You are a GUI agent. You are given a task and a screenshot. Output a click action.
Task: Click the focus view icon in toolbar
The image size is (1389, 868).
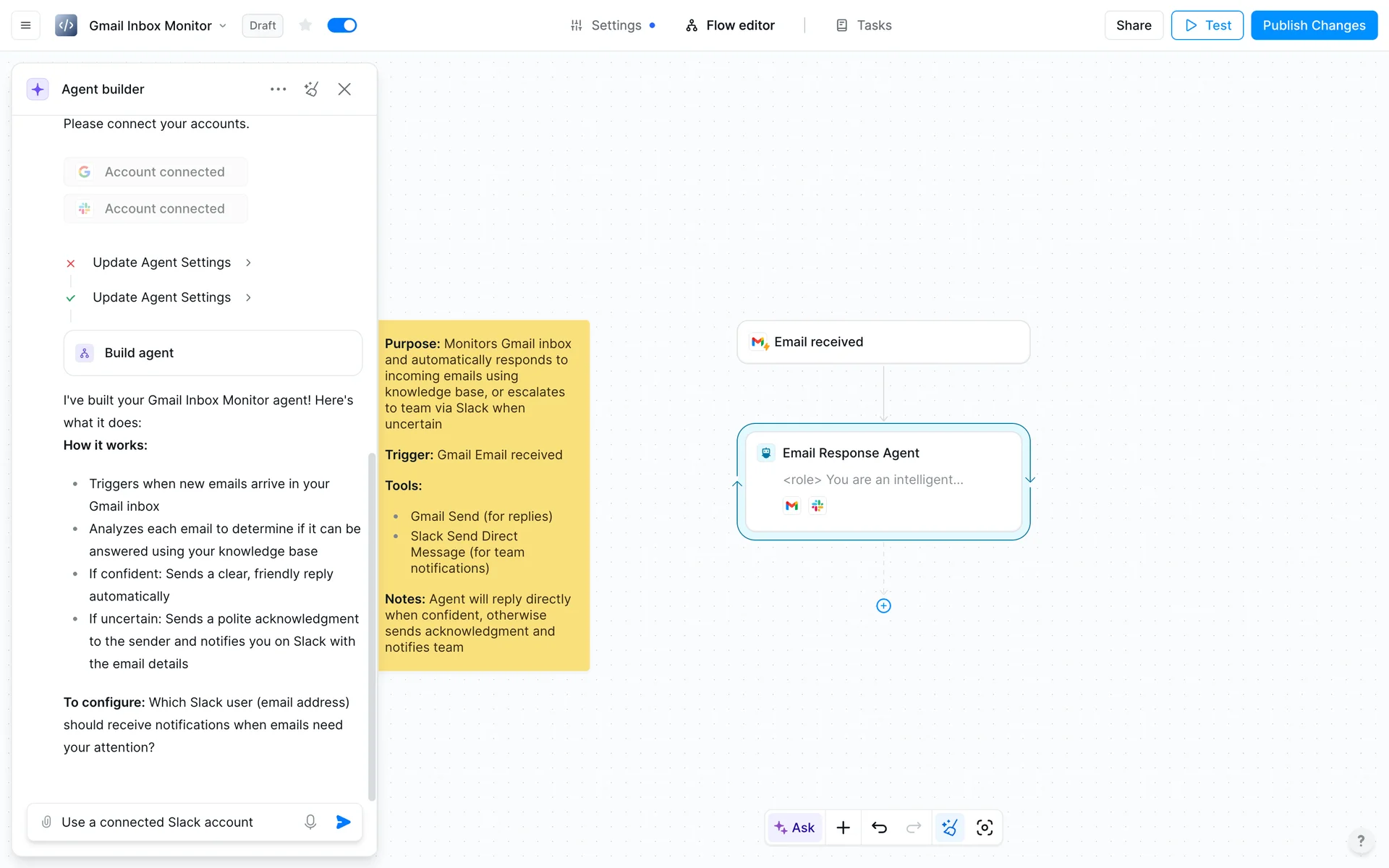(984, 827)
